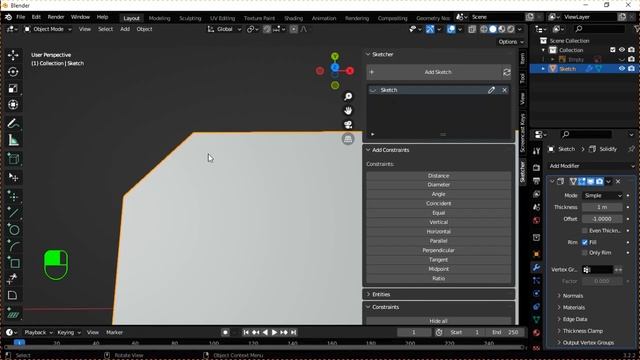Select the Measure ruler tool

pos(13,140)
